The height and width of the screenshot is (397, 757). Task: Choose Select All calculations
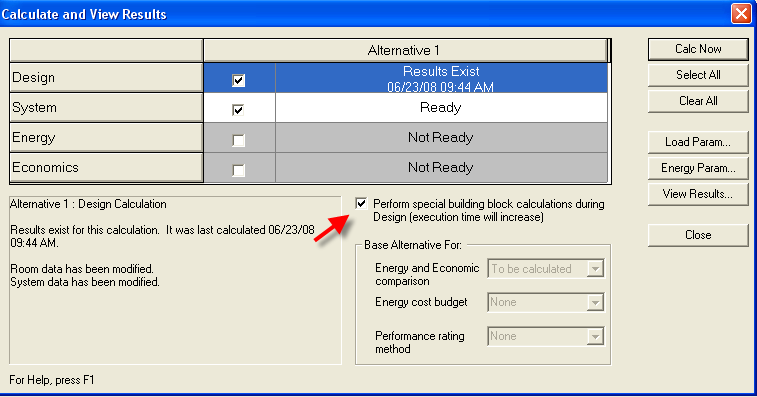point(698,75)
